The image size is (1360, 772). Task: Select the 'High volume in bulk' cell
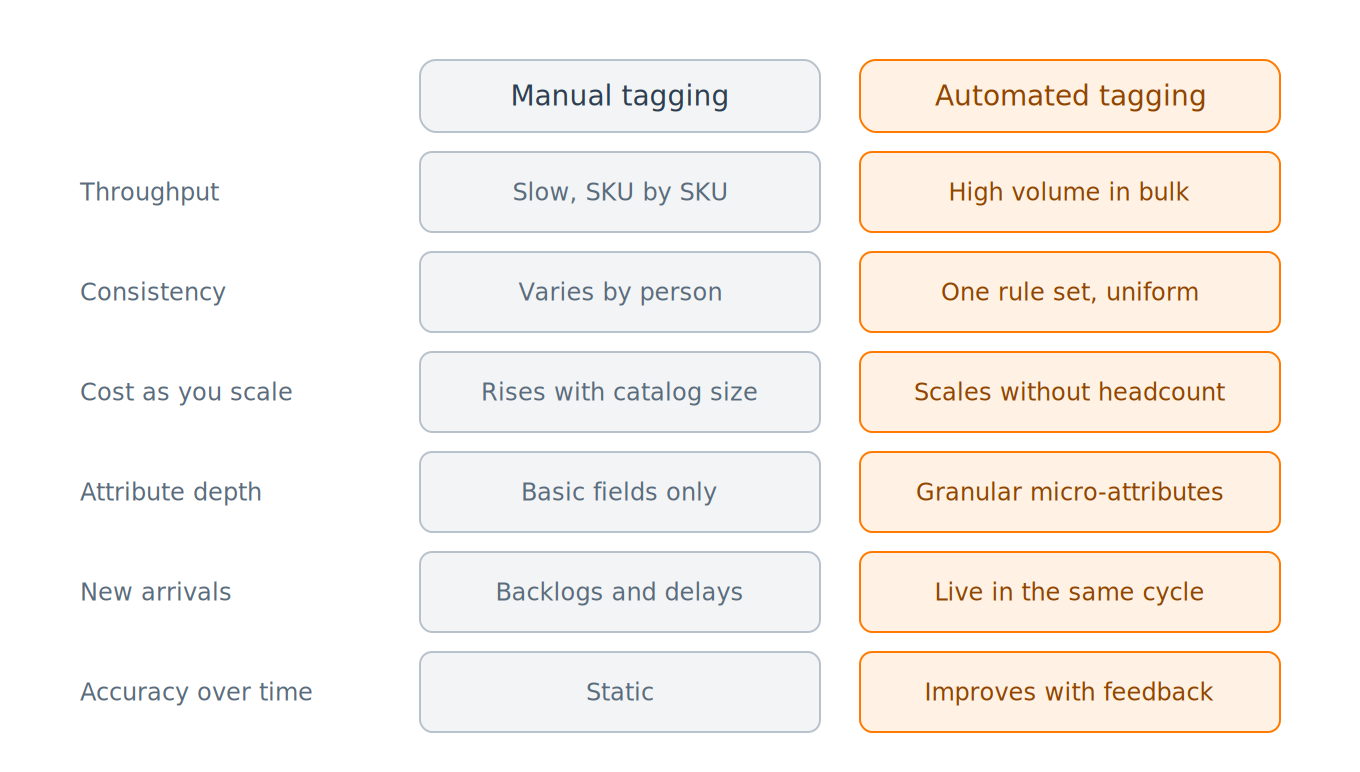click(x=1070, y=192)
